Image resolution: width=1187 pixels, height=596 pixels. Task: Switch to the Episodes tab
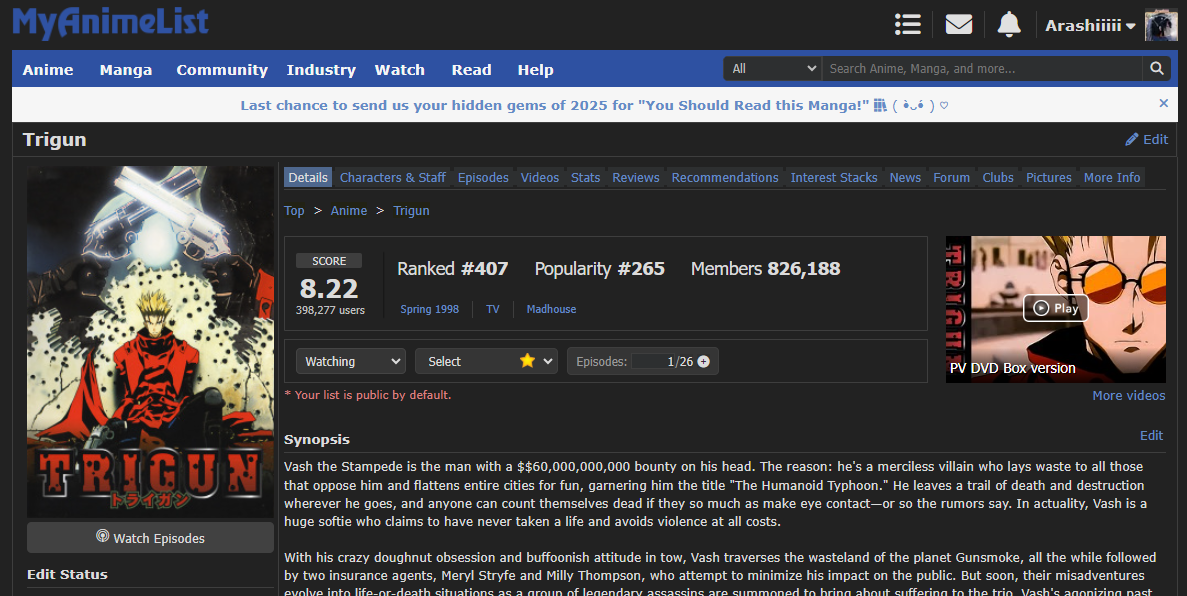point(483,177)
